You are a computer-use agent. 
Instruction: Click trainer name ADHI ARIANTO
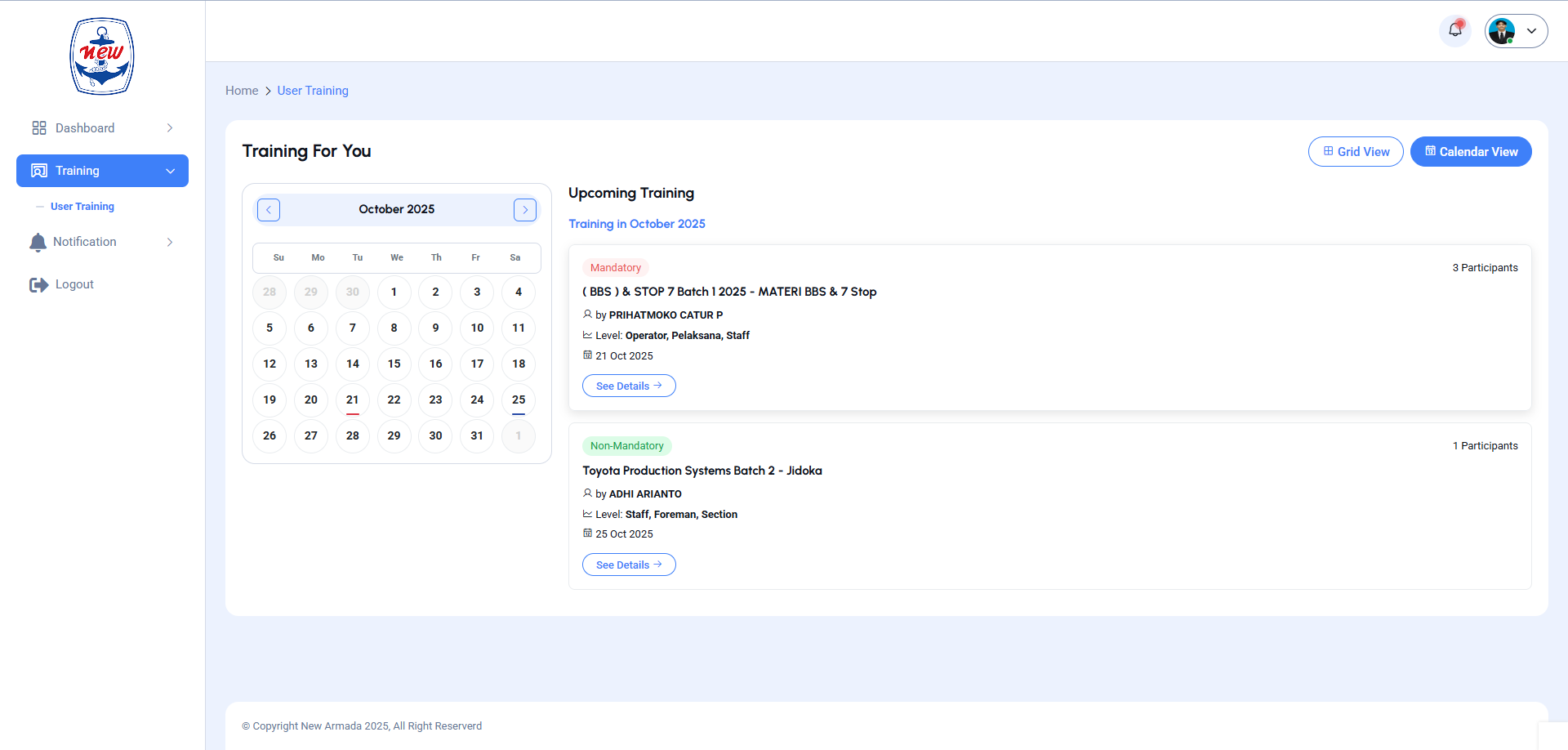pos(645,494)
